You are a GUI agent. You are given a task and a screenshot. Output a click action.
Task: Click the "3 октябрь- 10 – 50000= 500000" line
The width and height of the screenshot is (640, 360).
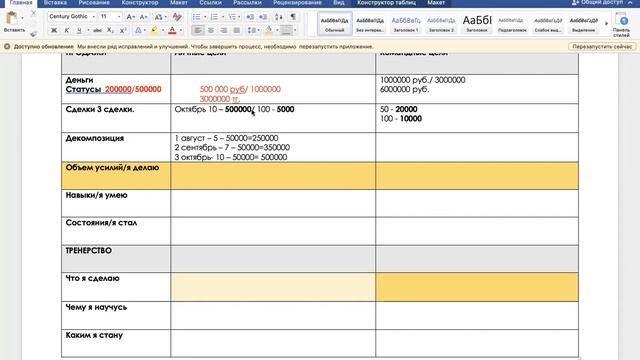coord(231,158)
